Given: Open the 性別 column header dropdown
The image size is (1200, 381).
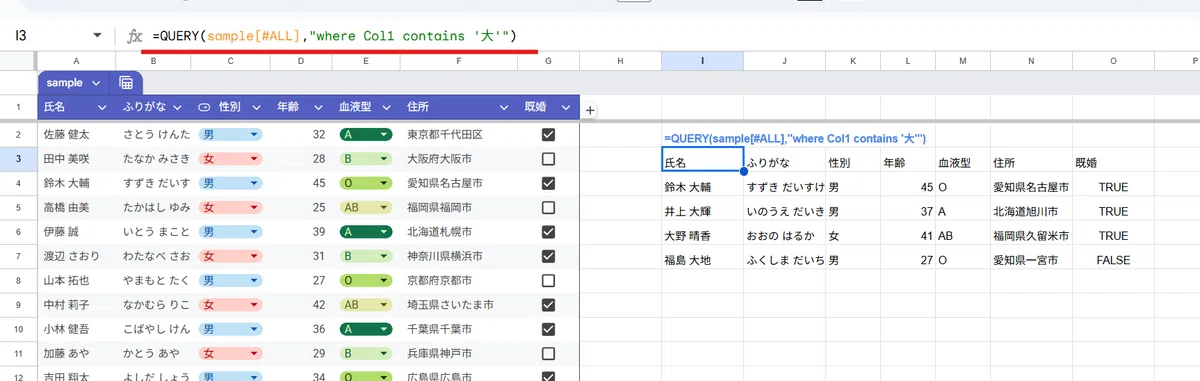Looking at the screenshot, I should coord(256,107).
